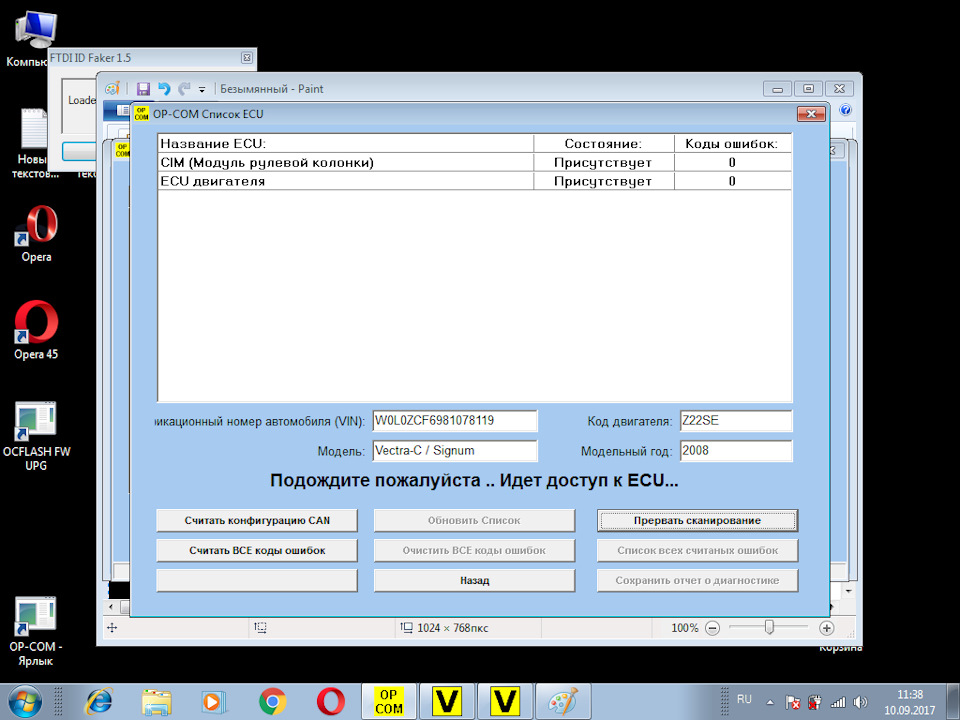Viewport: 960px width, 720px height.
Task: Click the Назад button
Action: pyautogui.click(x=474, y=580)
